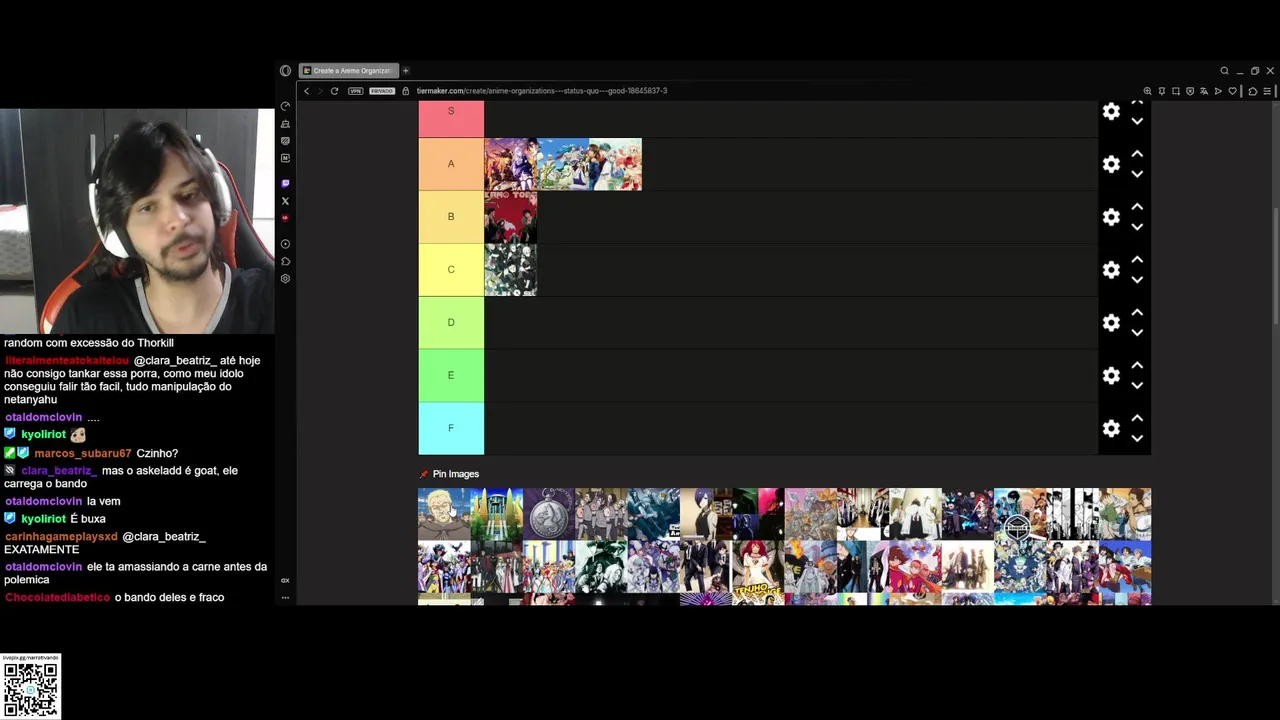Viewport: 1280px width, 720px height.
Task: Open the zoom magnifier in address toolbar
Action: [x=1147, y=91]
